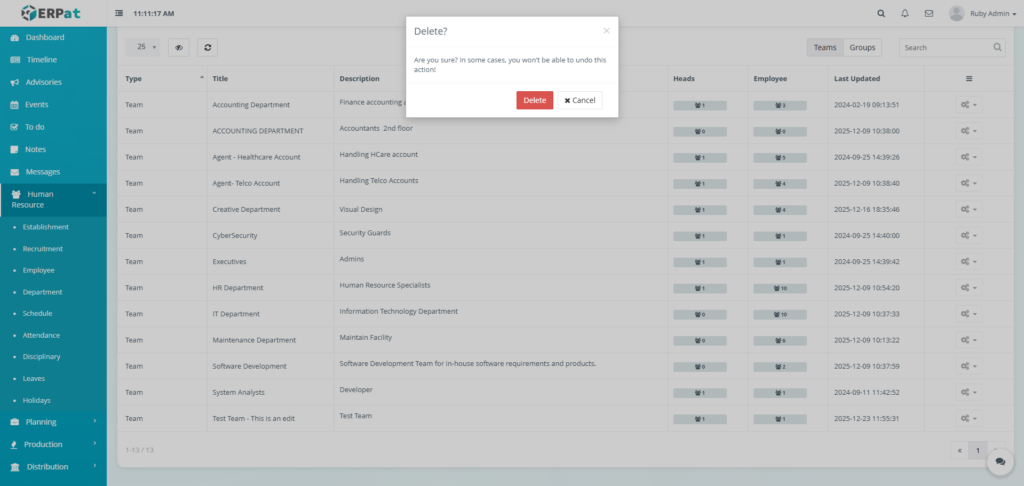
Task: Open the 25 page size dropdown
Action: pyautogui.click(x=143, y=47)
